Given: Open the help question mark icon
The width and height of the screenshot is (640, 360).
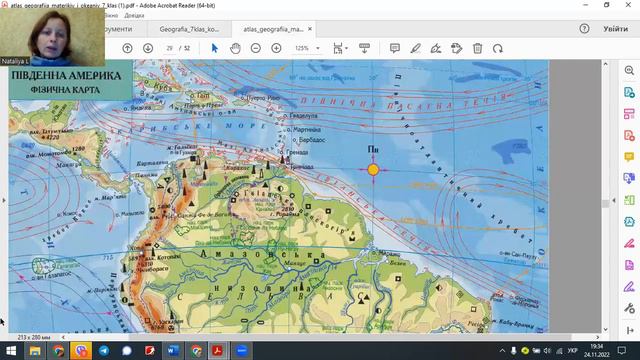Looking at the screenshot, I should pyautogui.click(x=584, y=29).
